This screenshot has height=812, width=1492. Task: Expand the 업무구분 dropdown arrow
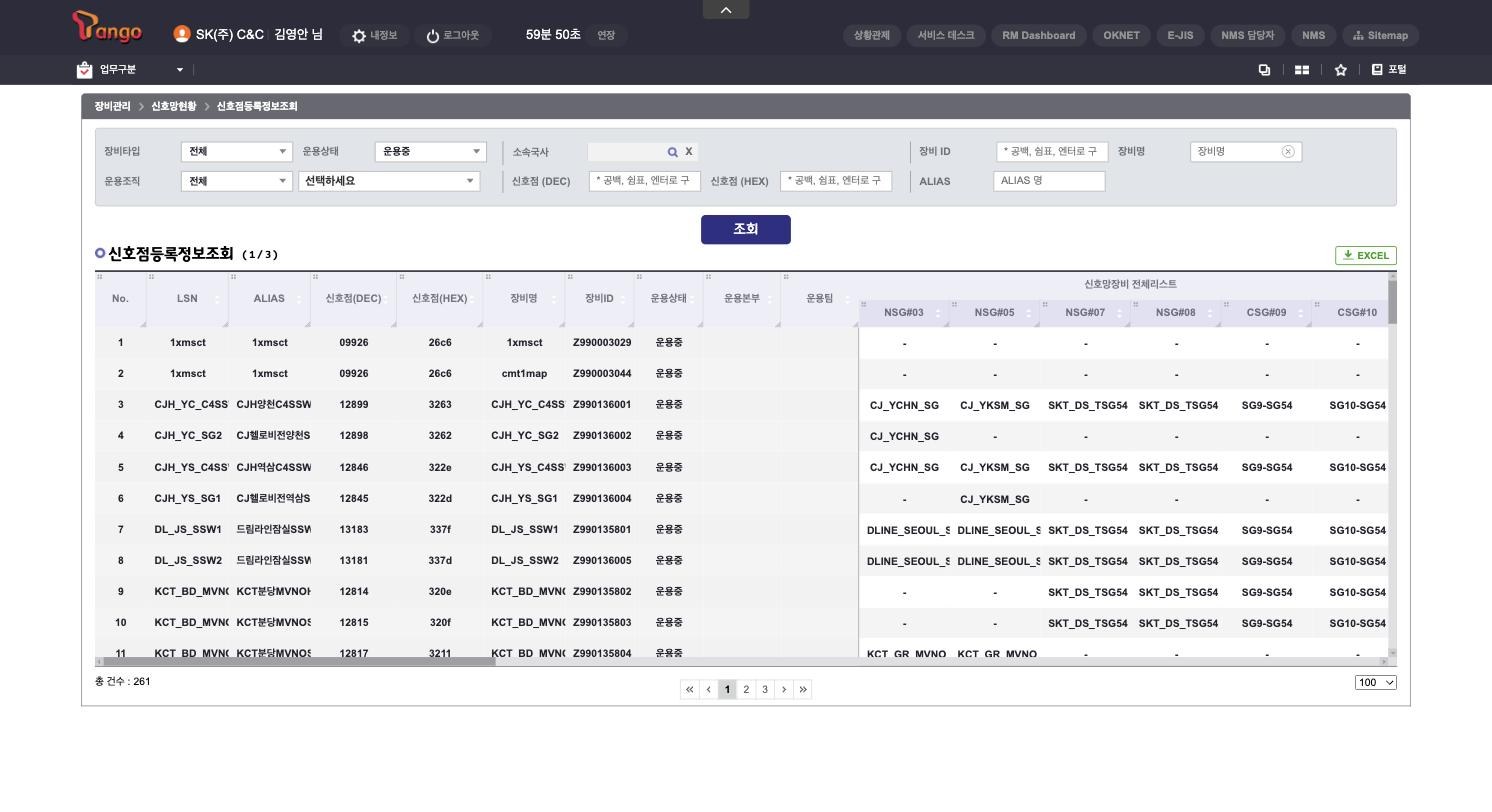tap(180, 70)
